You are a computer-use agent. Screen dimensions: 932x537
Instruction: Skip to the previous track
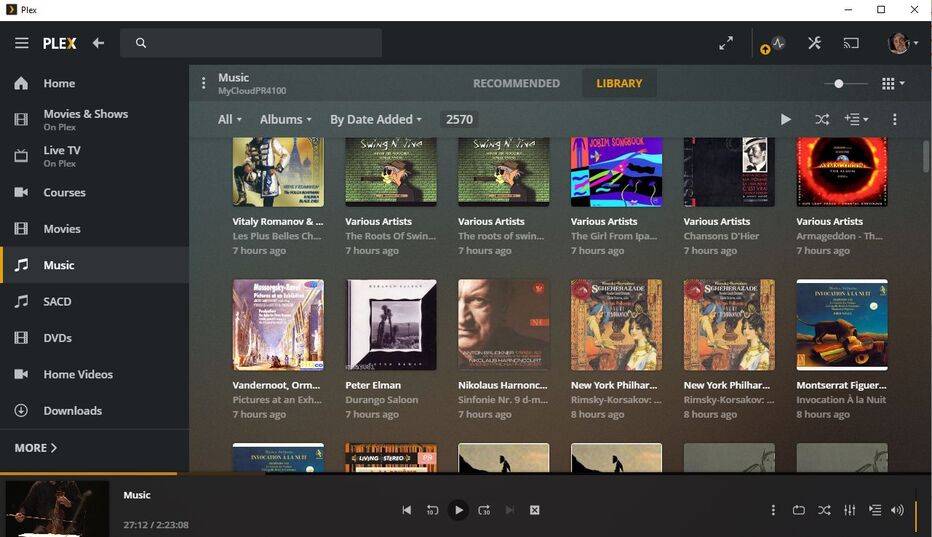(407, 510)
